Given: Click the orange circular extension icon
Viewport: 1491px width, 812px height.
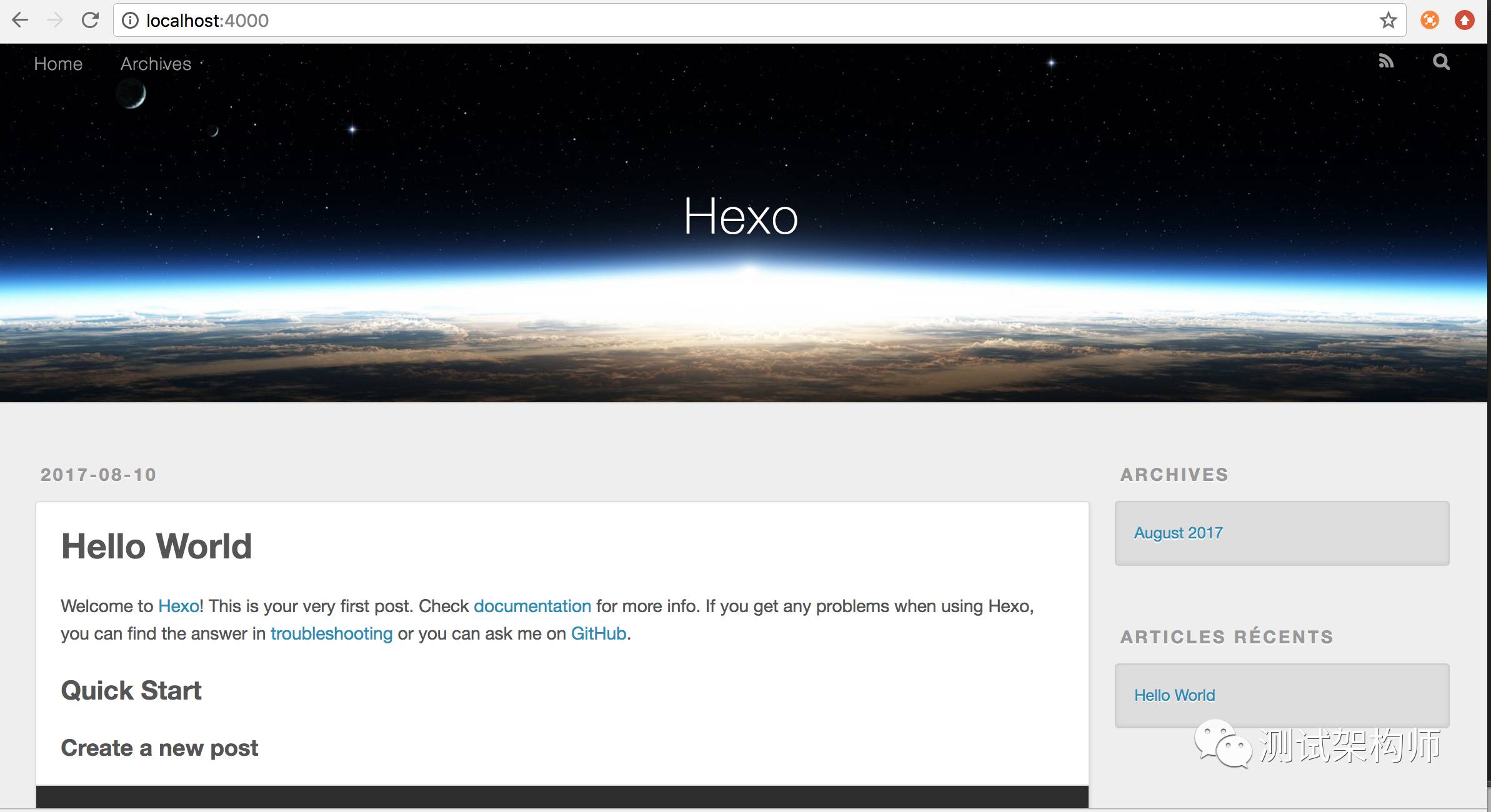Looking at the screenshot, I should coord(1430,21).
